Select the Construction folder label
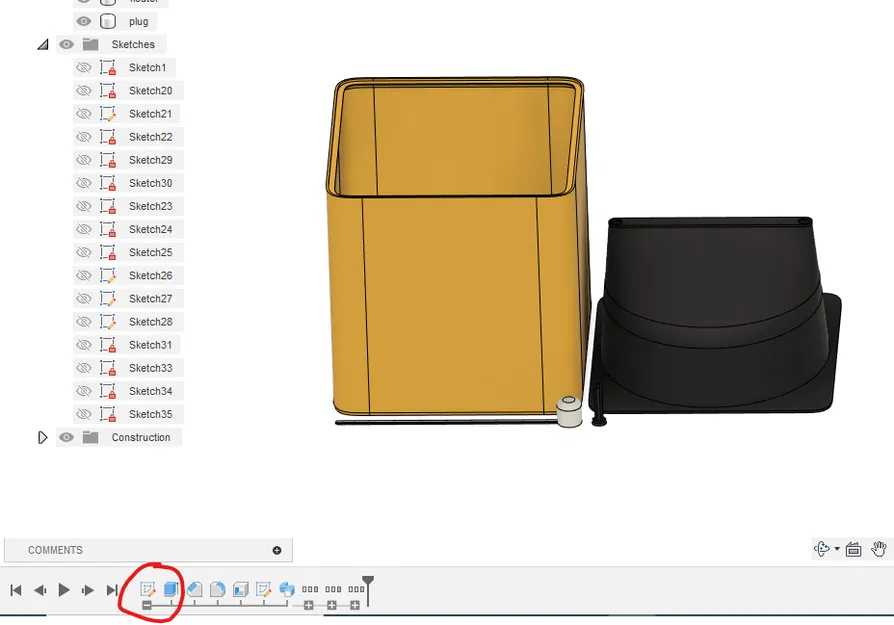Screen dimensions: 894x625 click(x=141, y=437)
